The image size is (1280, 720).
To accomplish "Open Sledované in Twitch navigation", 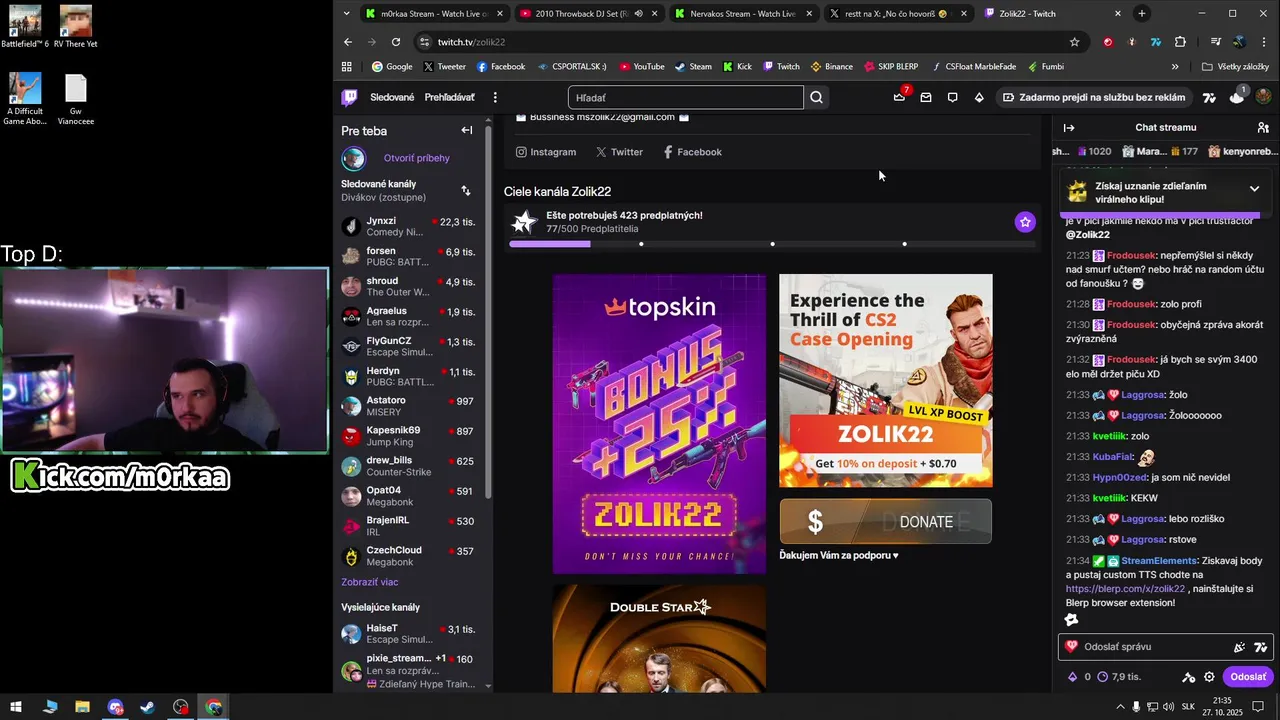I will (392, 97).
